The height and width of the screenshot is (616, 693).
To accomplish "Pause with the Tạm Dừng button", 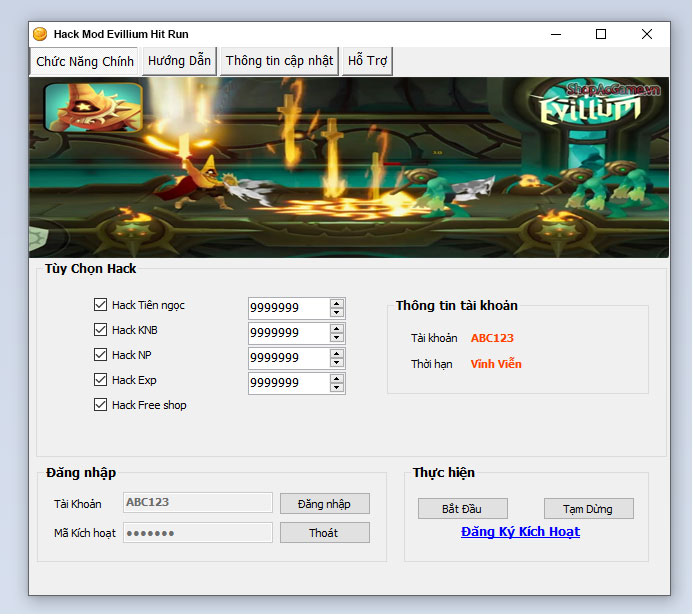I will [589, 509].
